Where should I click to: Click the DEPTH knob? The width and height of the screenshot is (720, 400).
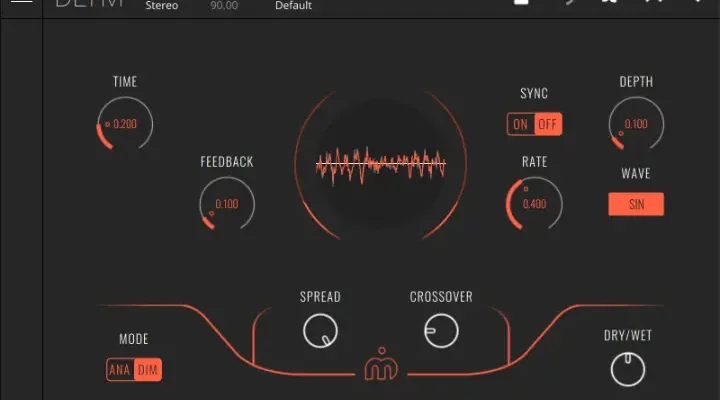635,125
